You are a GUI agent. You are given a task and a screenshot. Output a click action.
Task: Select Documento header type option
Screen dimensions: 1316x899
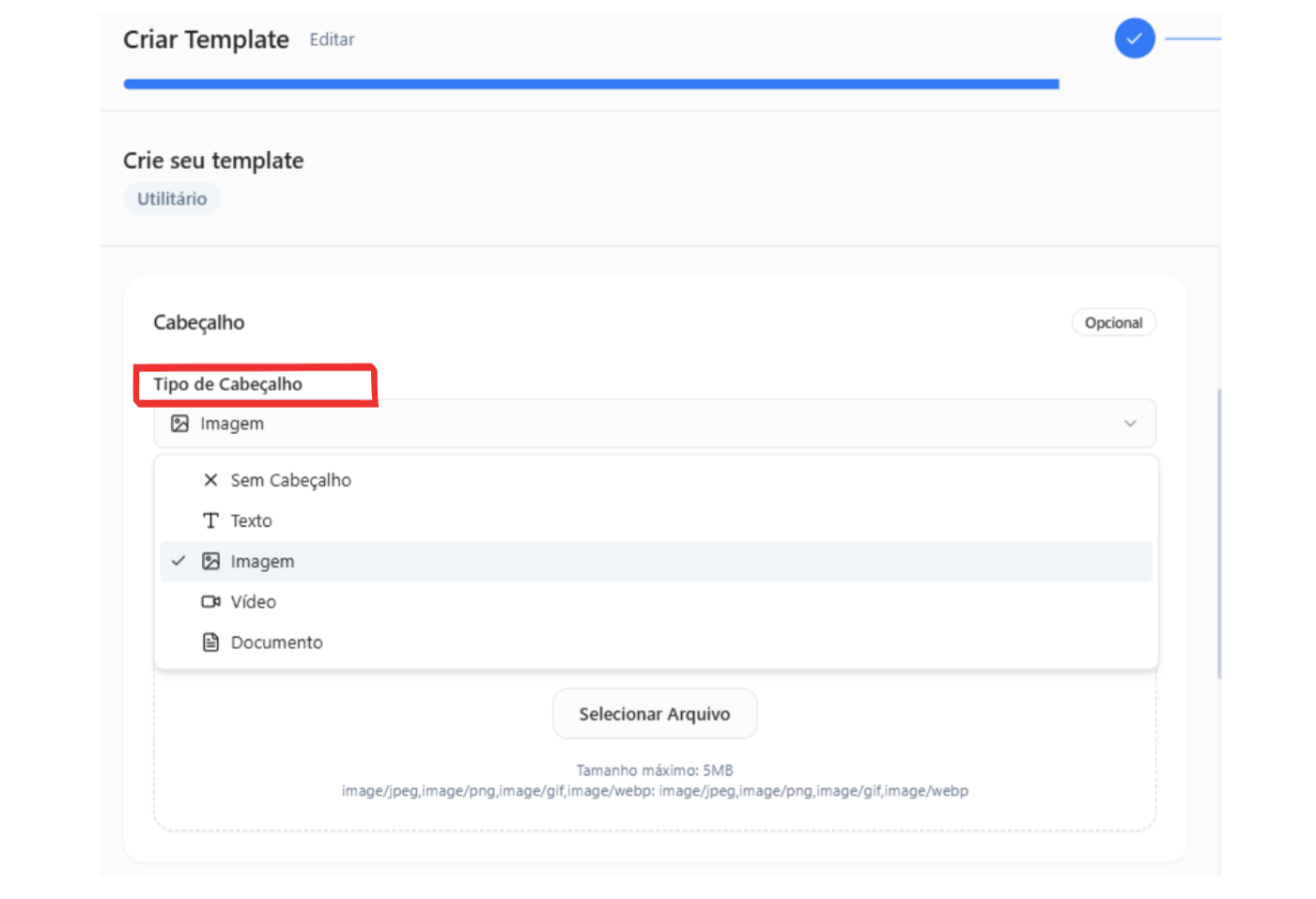[x=277, y=643]
